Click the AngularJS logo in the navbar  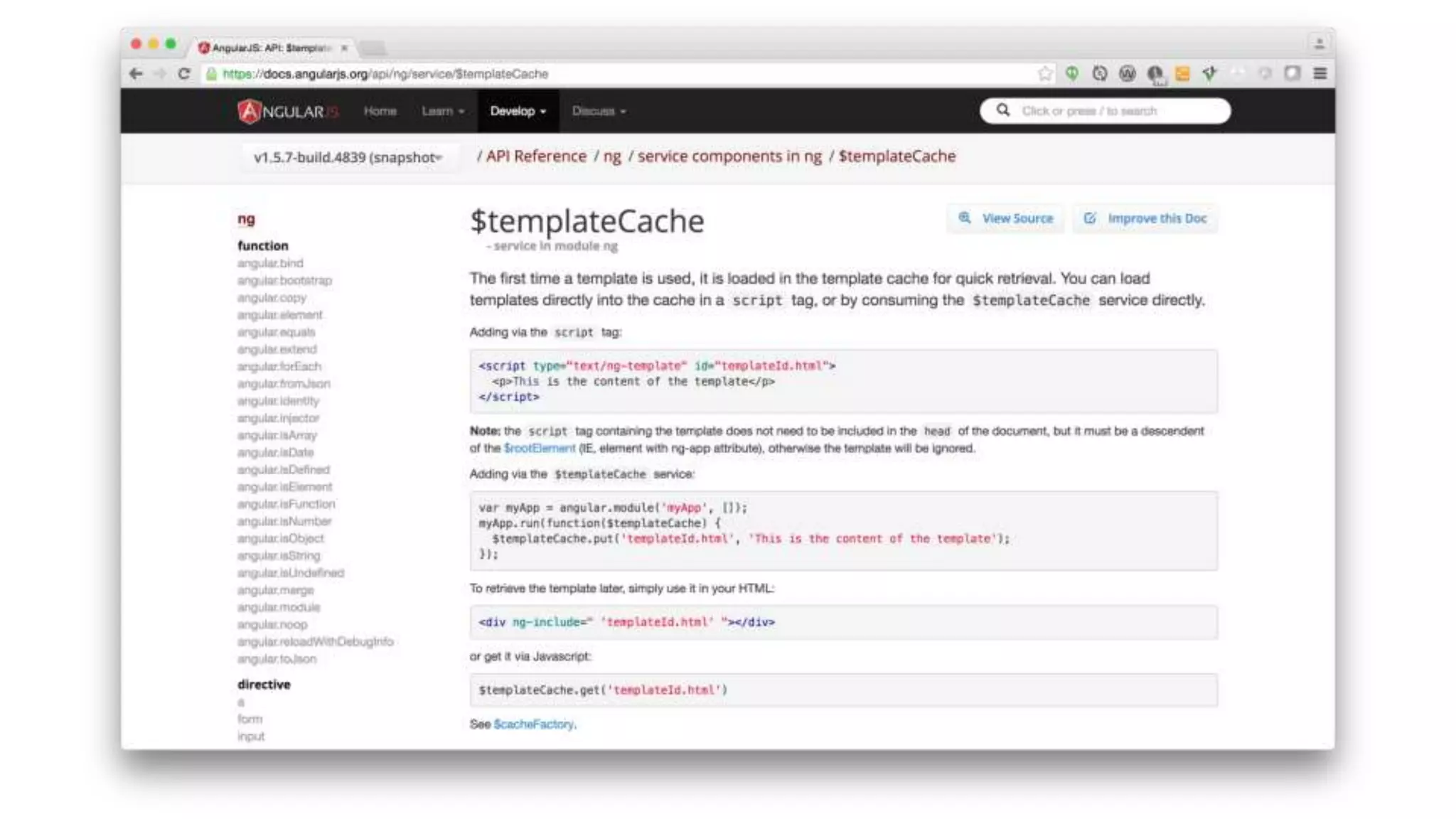point(287,111)
